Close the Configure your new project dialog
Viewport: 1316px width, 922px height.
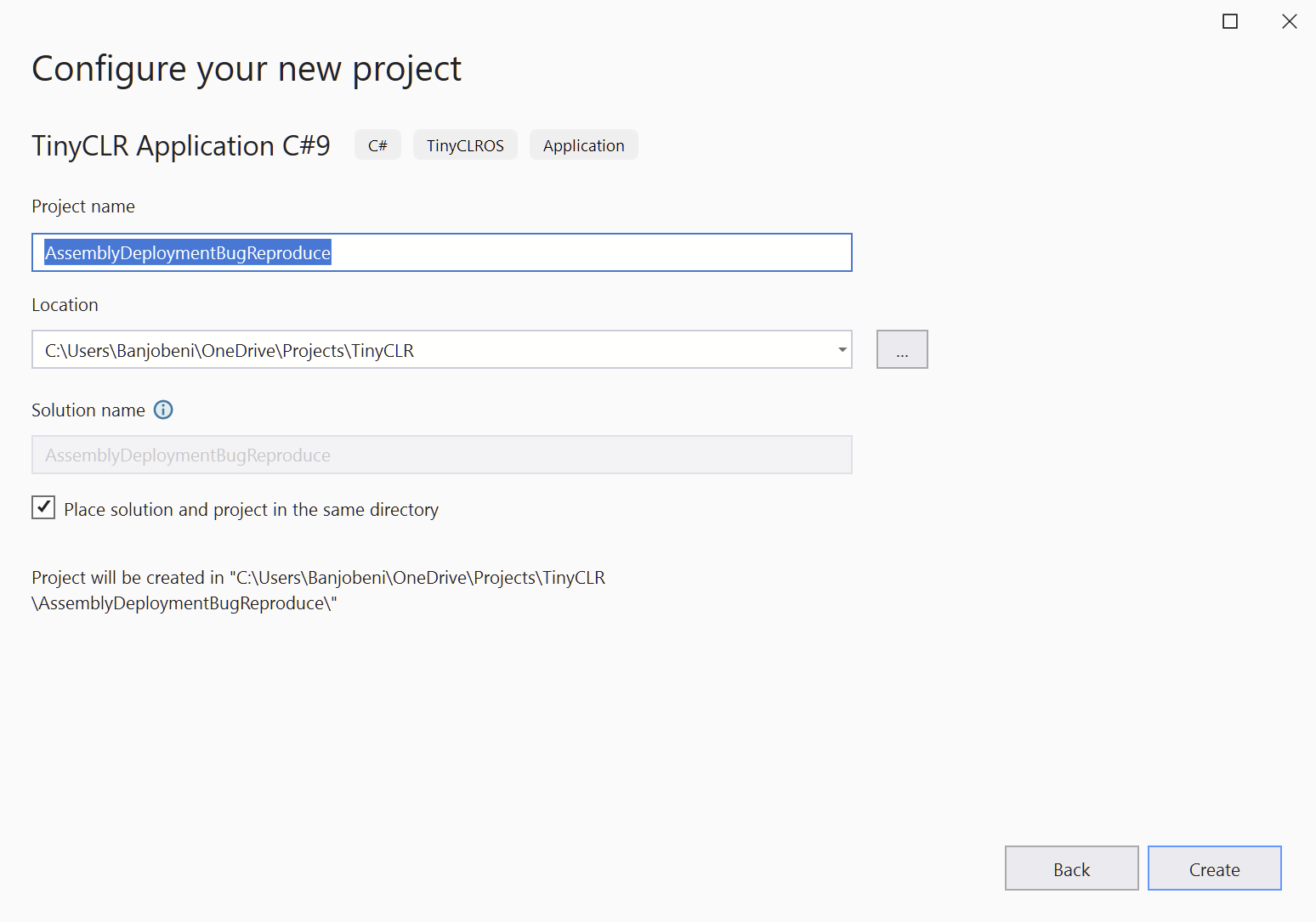pyautogui.click(x=1289, y=21)
